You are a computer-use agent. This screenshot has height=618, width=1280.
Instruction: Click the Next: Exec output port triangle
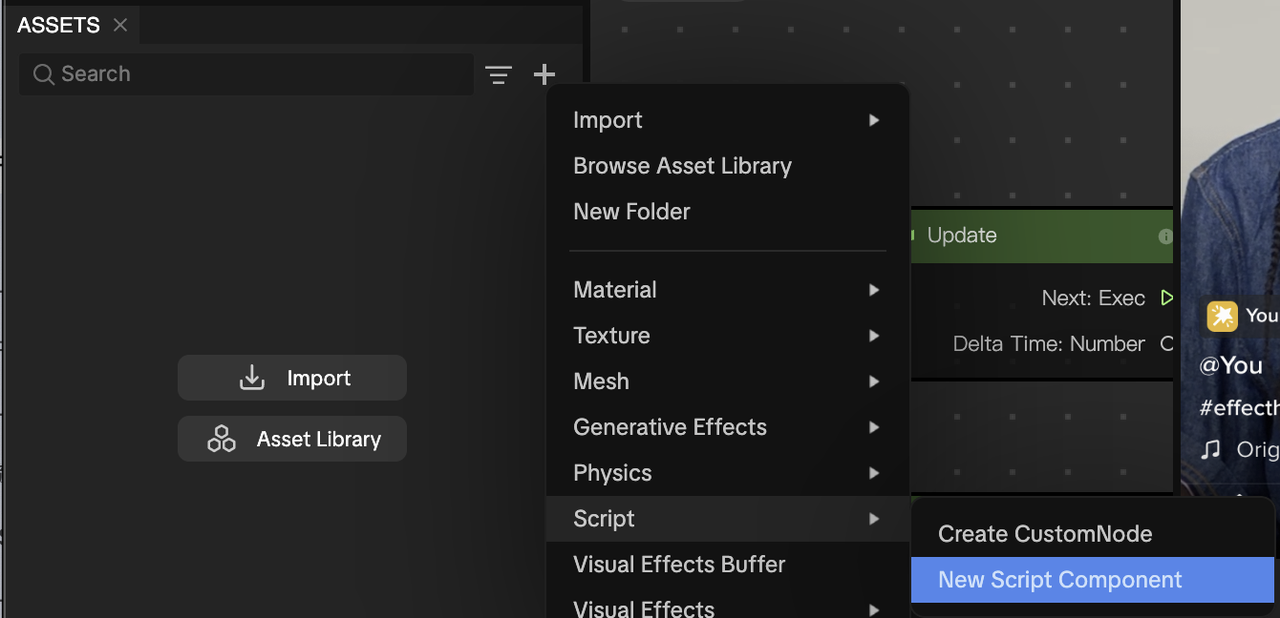click(1166, 298)
